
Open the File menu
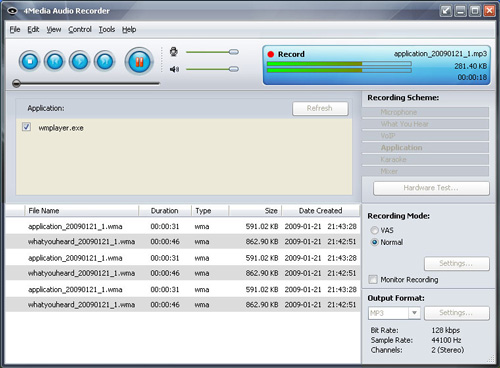pos(15,29)
